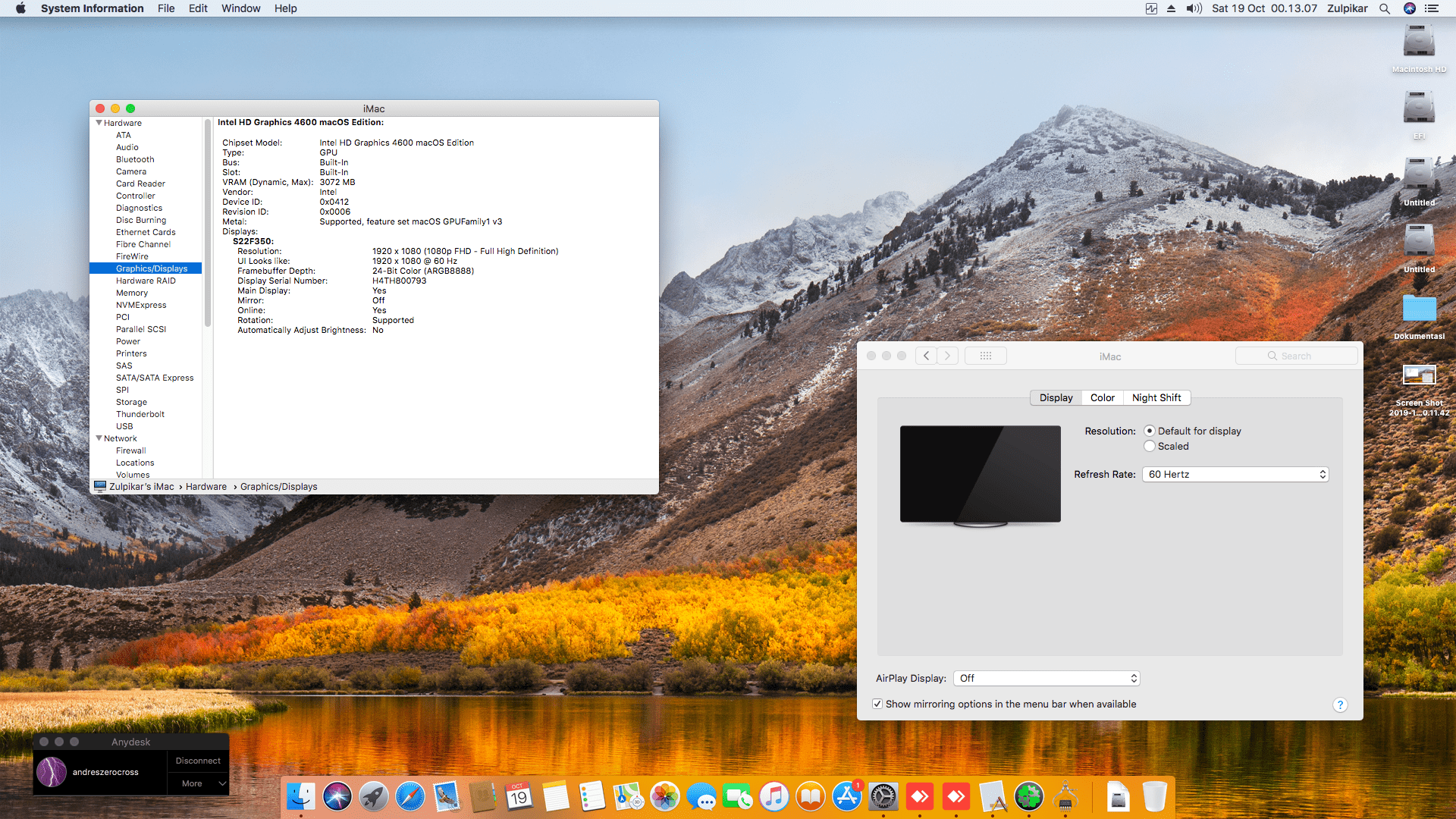Viewport: 1456px width, 819px height.
Task: Open Calendar icon showing 19
Action: pyautogui.click(x=519, y=797)
